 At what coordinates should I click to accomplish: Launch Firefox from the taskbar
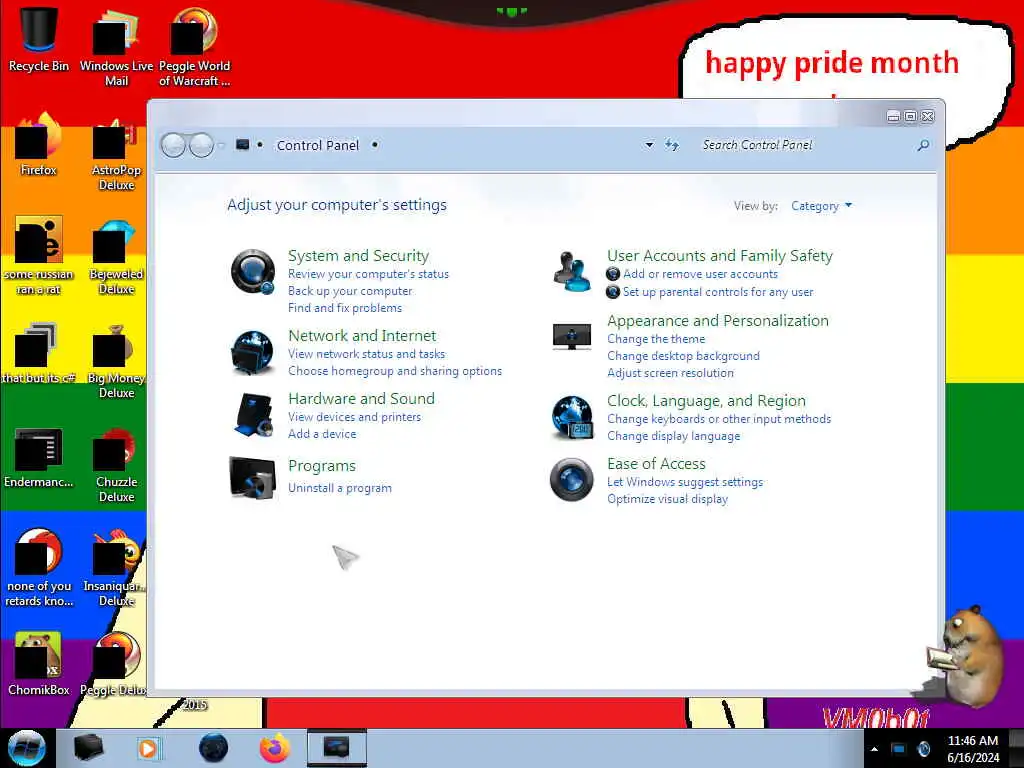(x=275, y=748)
